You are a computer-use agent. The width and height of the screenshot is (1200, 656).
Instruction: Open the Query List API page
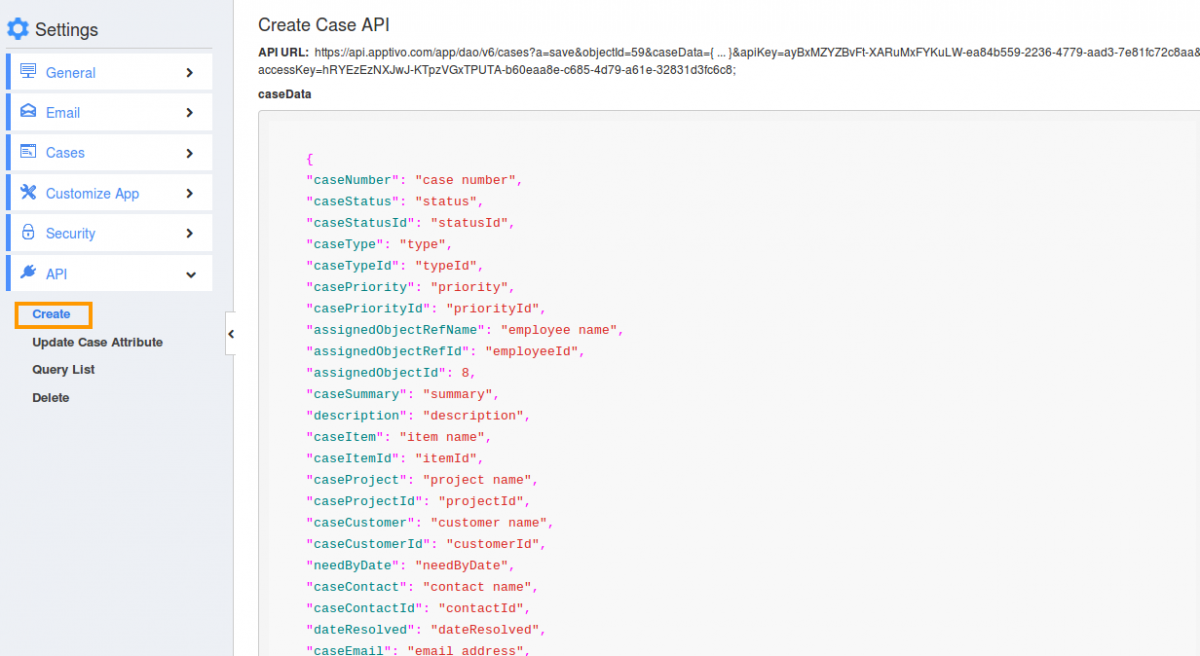click(63, 369)
